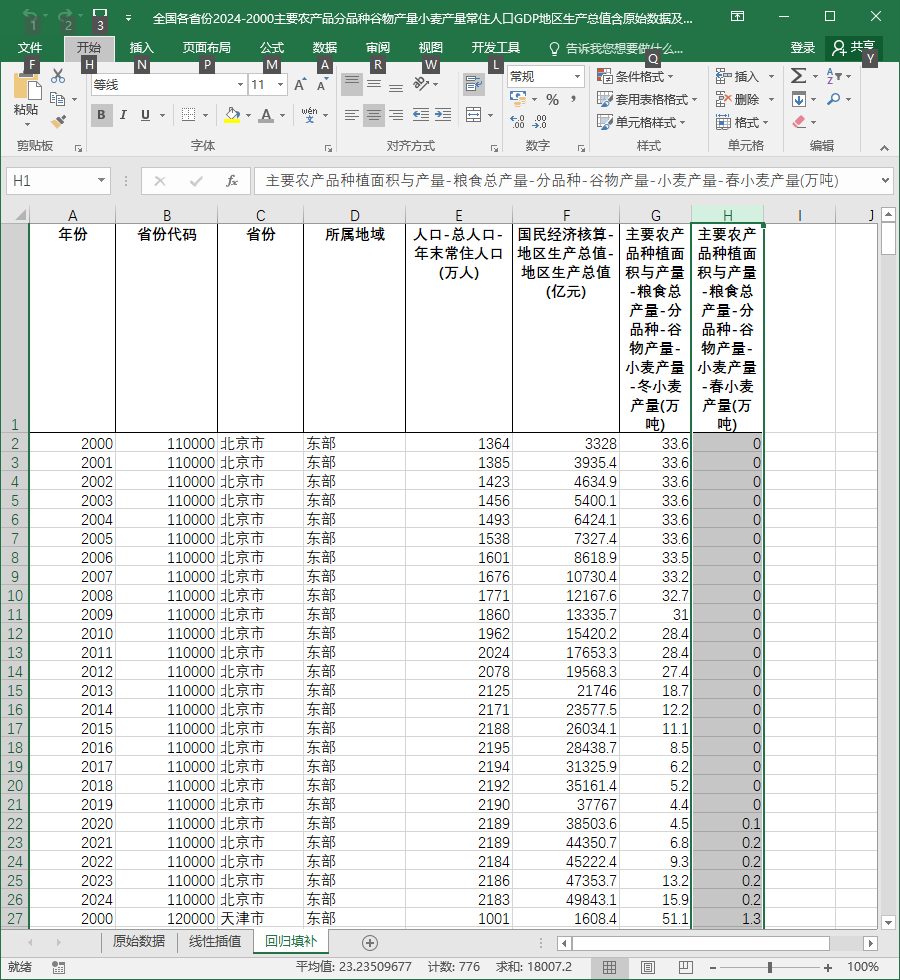Open the font size dropdown
Image resolution: width=900 pixels, height=980 pixels.
tap(280, 84)
